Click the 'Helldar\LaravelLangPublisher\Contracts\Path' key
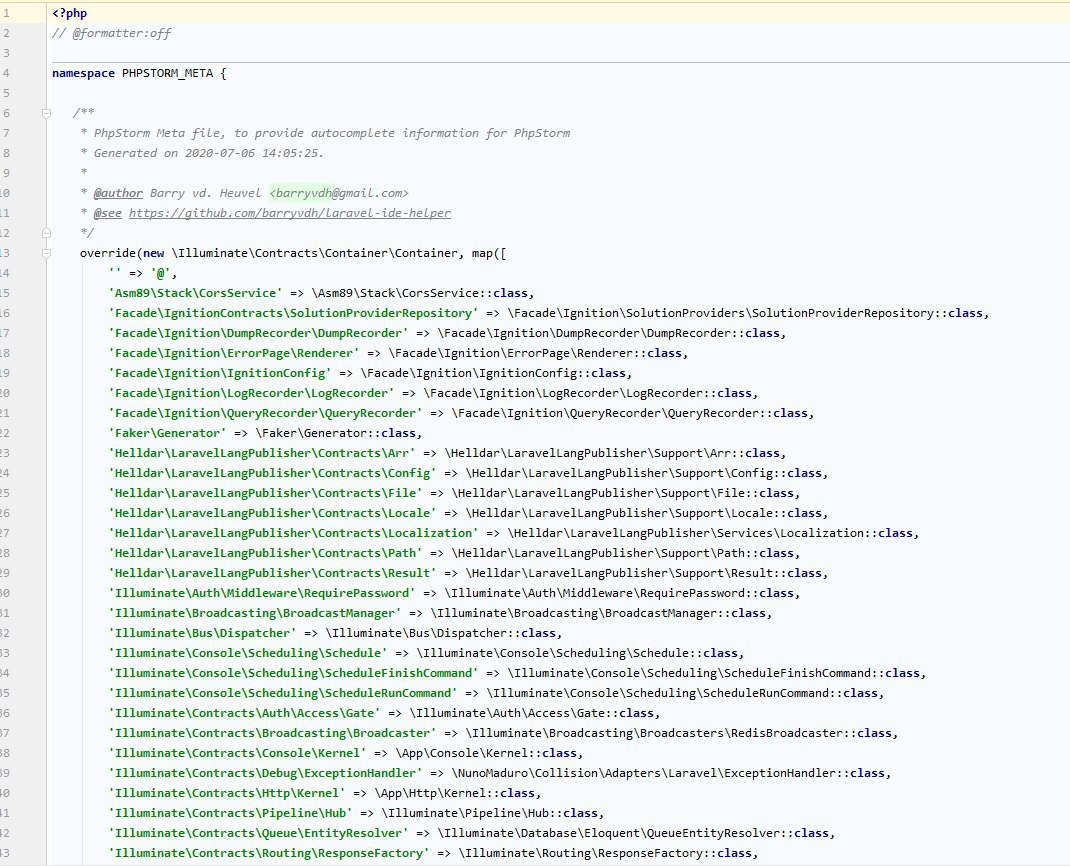Image resolution: width=1070 pixels, height=866 pixels. [265, 553]
